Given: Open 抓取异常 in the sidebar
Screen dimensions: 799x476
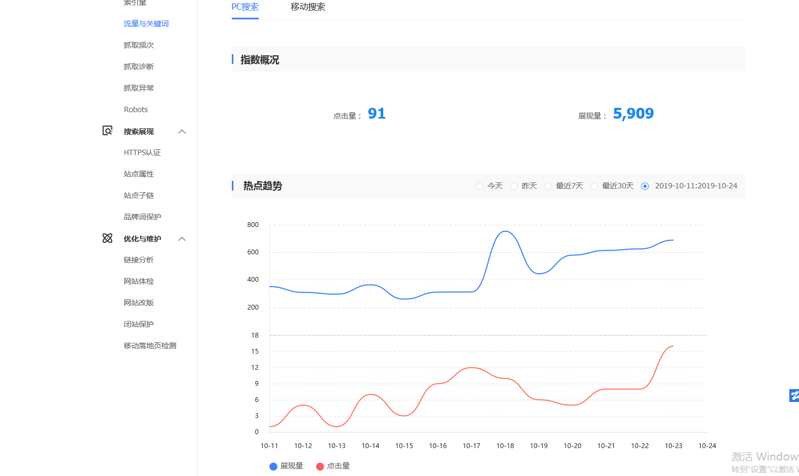Looking at the screenshot, I should click(139, 88).
